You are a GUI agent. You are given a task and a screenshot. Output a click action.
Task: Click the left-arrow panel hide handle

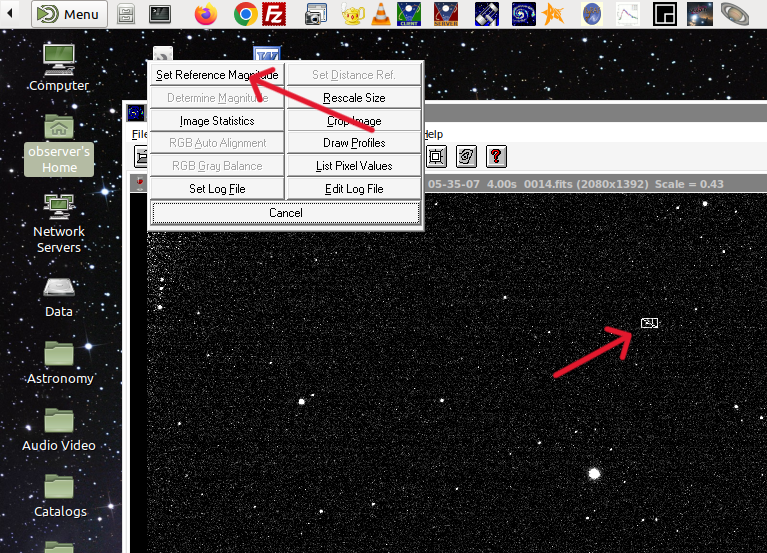tap(10, 13)
